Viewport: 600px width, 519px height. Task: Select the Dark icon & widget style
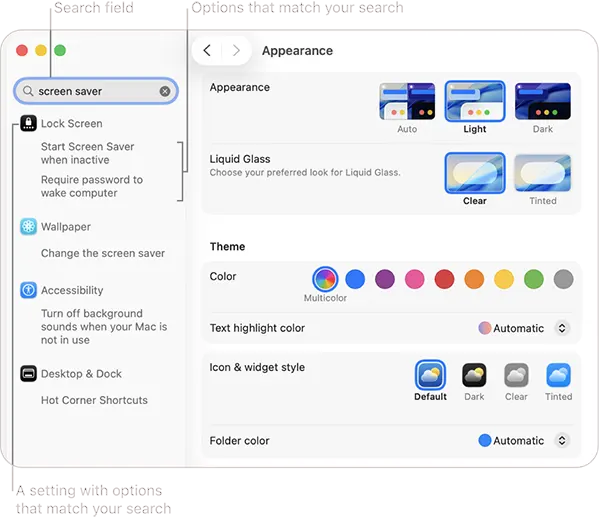coord(474,375)
